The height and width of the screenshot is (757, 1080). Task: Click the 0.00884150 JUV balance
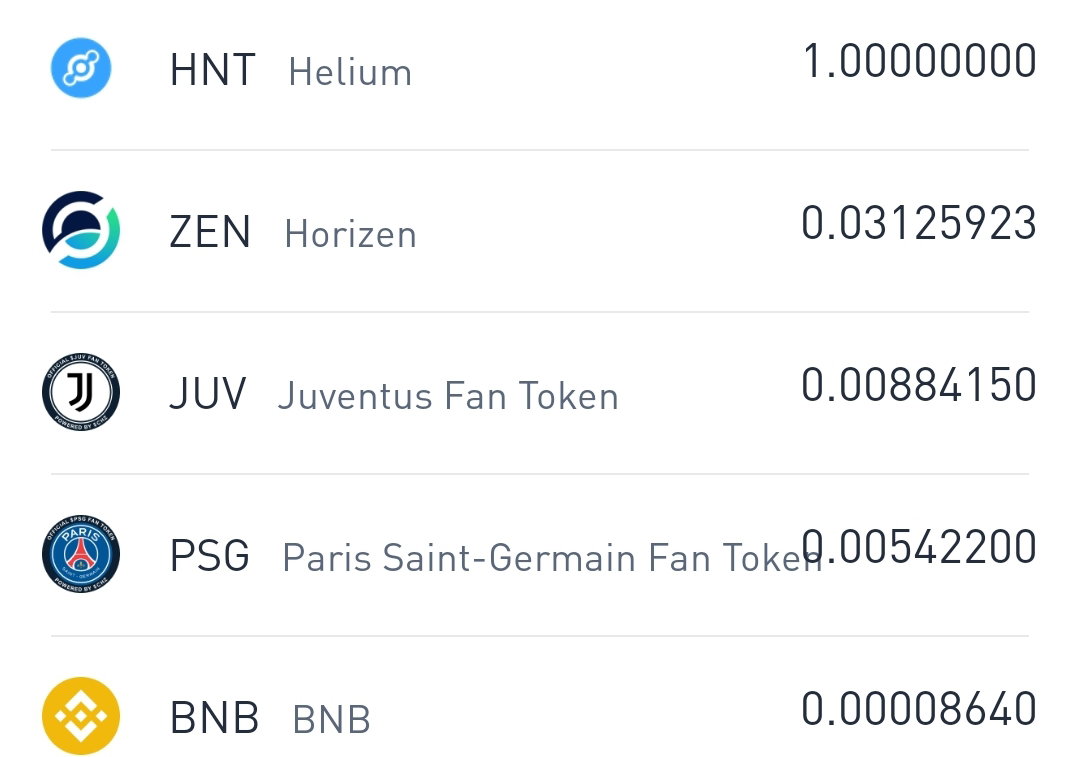pos(919,384)
